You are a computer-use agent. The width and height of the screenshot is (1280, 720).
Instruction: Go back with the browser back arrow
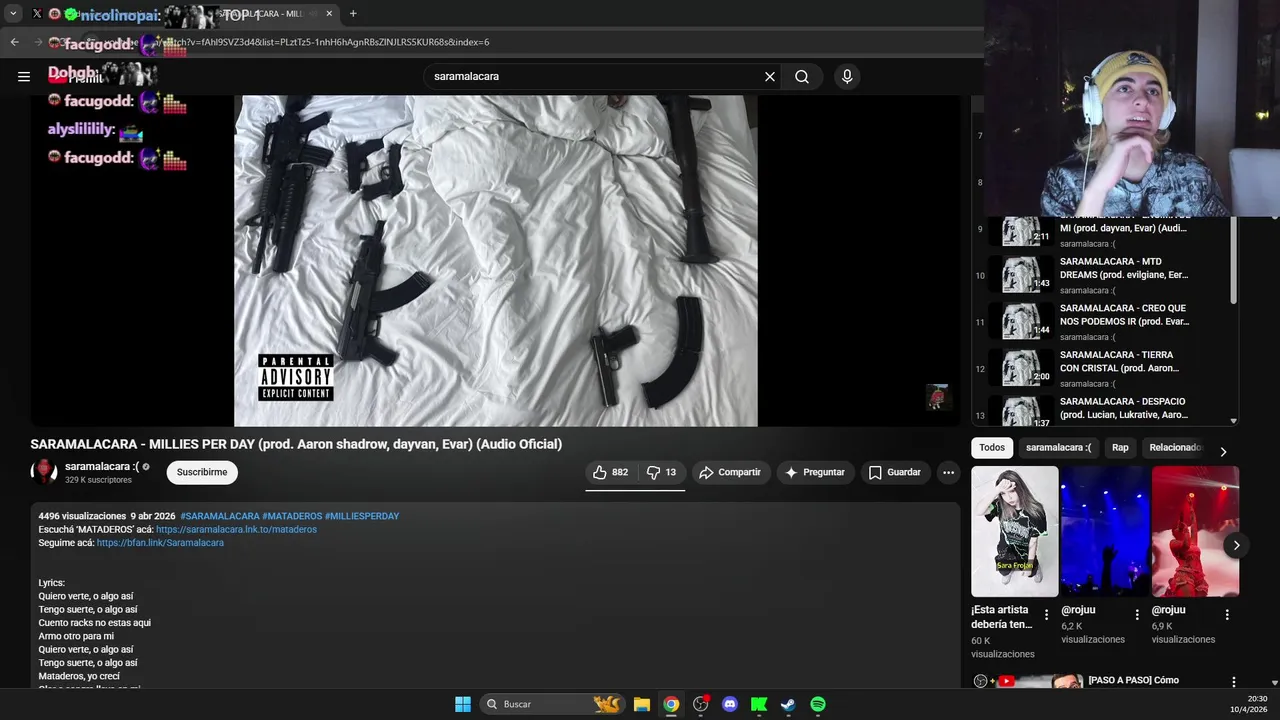(x=14, y=42)
